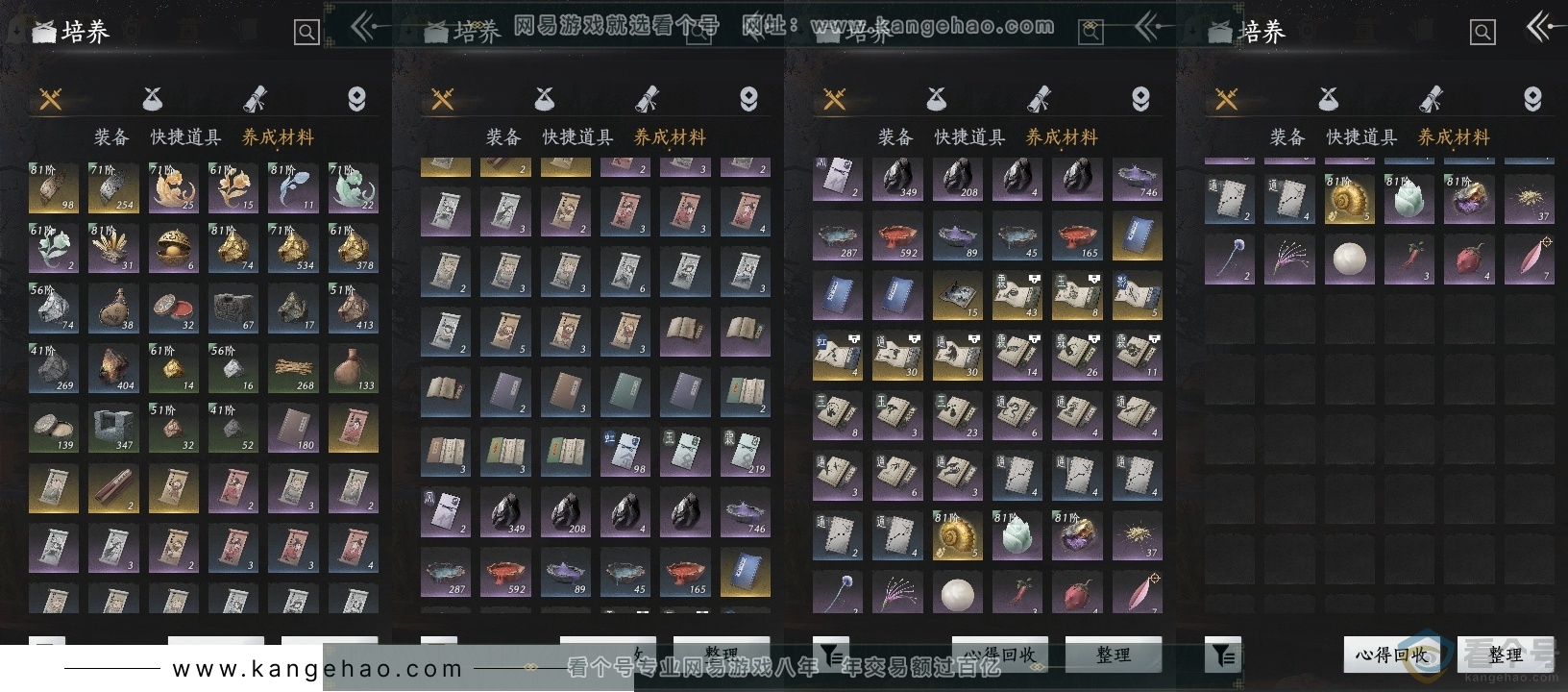This screenshot has width=1568, height=692.
Task: Select the 71阶 gold ore with count 534
Action: [x=293, y=248]
